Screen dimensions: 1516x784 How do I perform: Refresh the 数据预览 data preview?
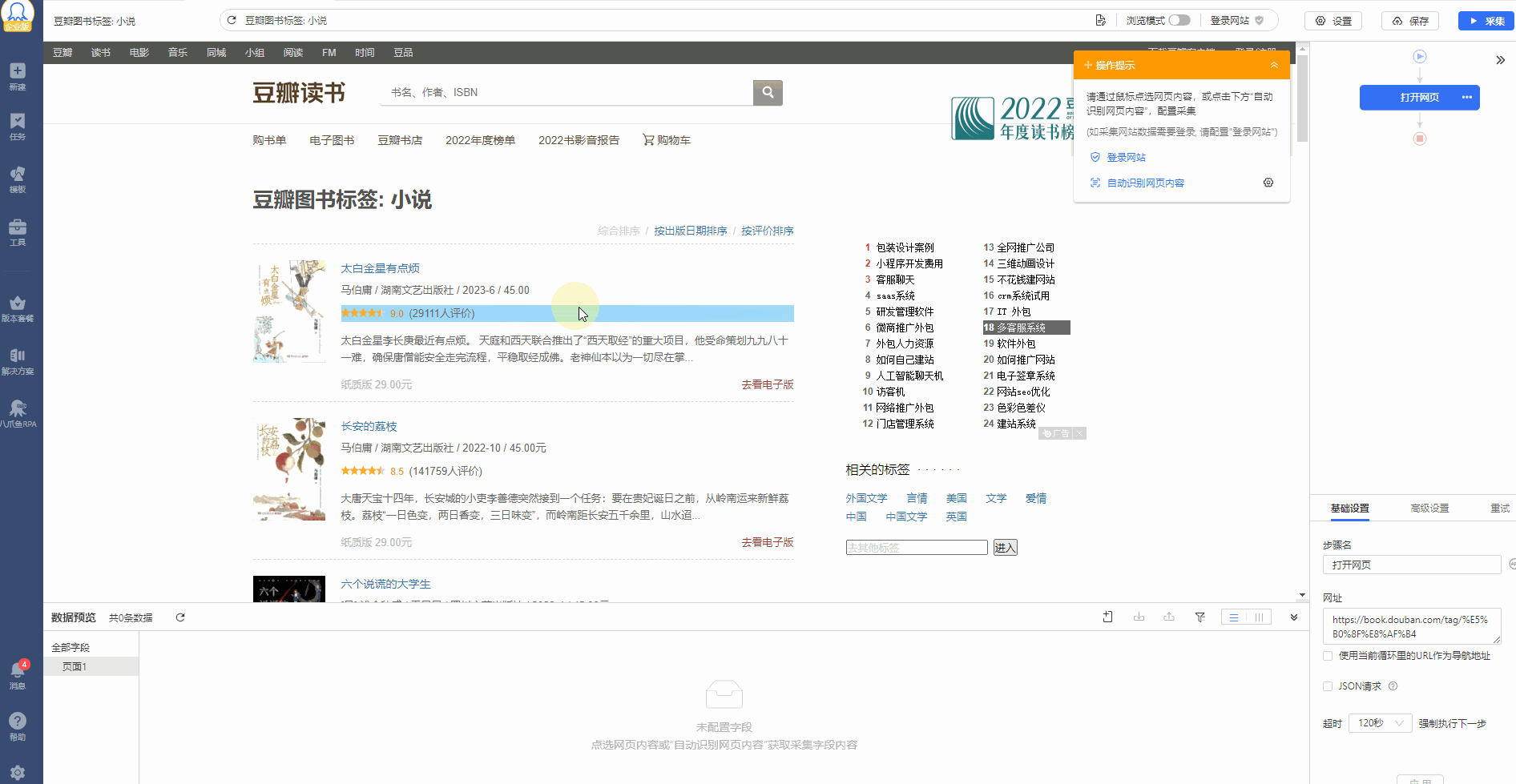coord(180,617)
